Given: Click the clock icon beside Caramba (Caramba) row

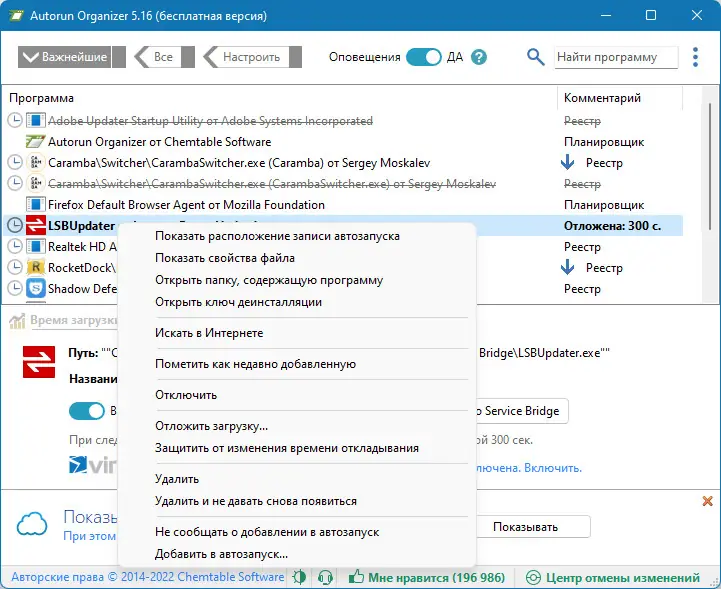Looking at the screenshot, I should pos(15,162).
